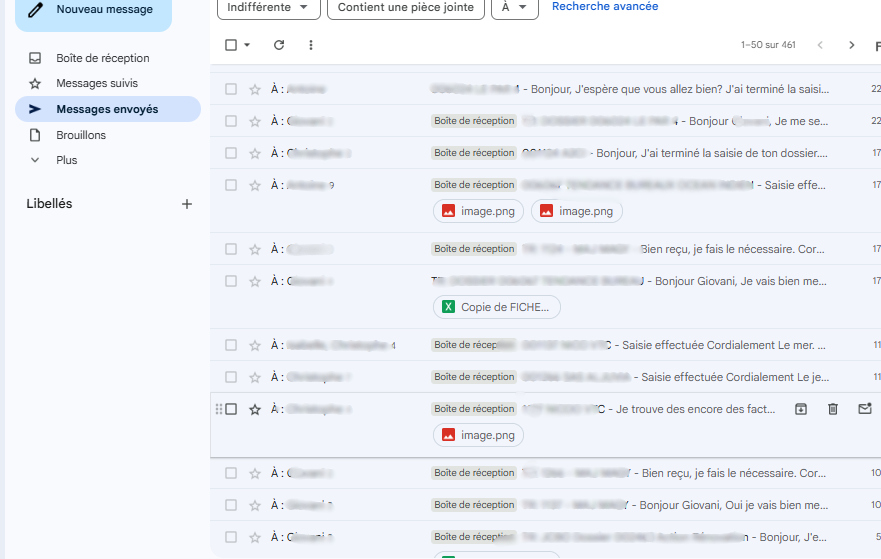The image size is (881, 559).
Task: Check the message 'Je me se...'
Action: pos(231,121)
